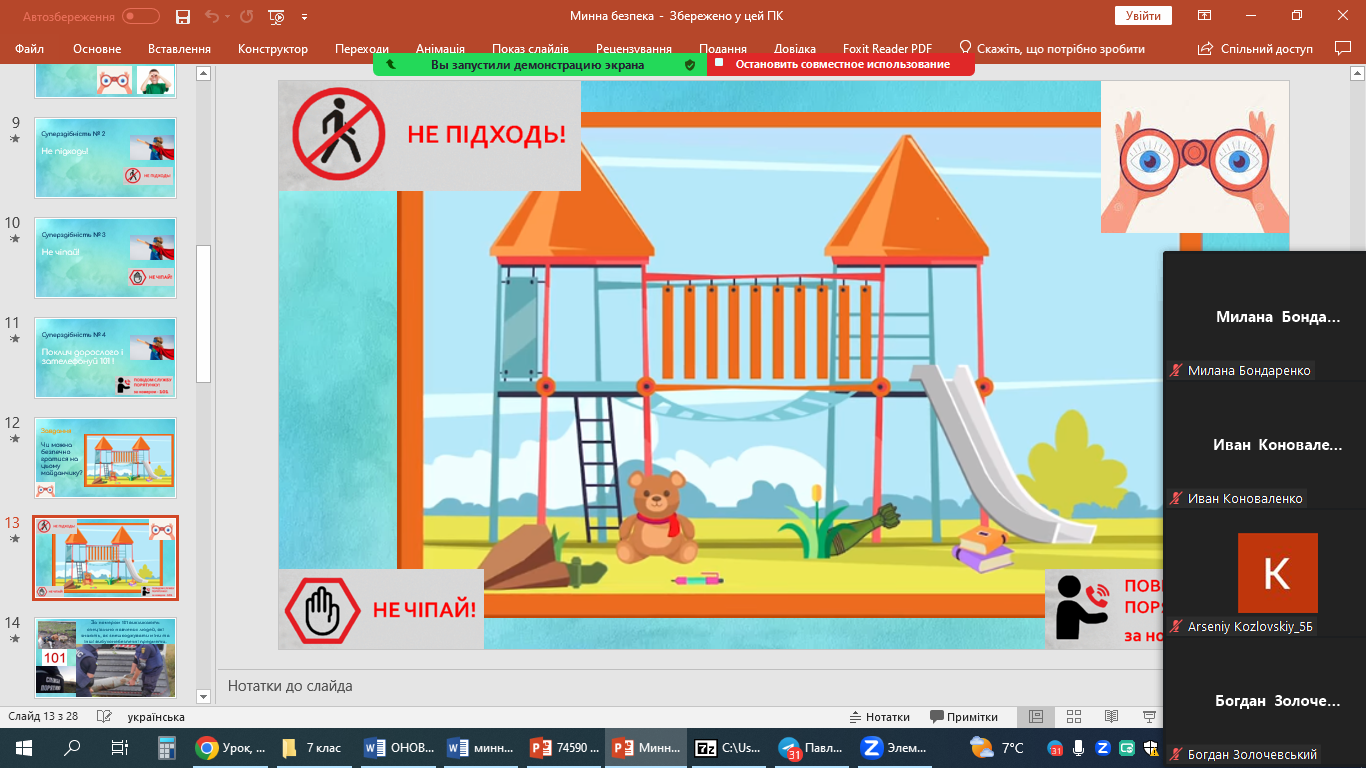1366x768 pixels.
Task: Click Arseniy Kozlovskiy's 'K' avatar tile
Action: coord(1277,573)
